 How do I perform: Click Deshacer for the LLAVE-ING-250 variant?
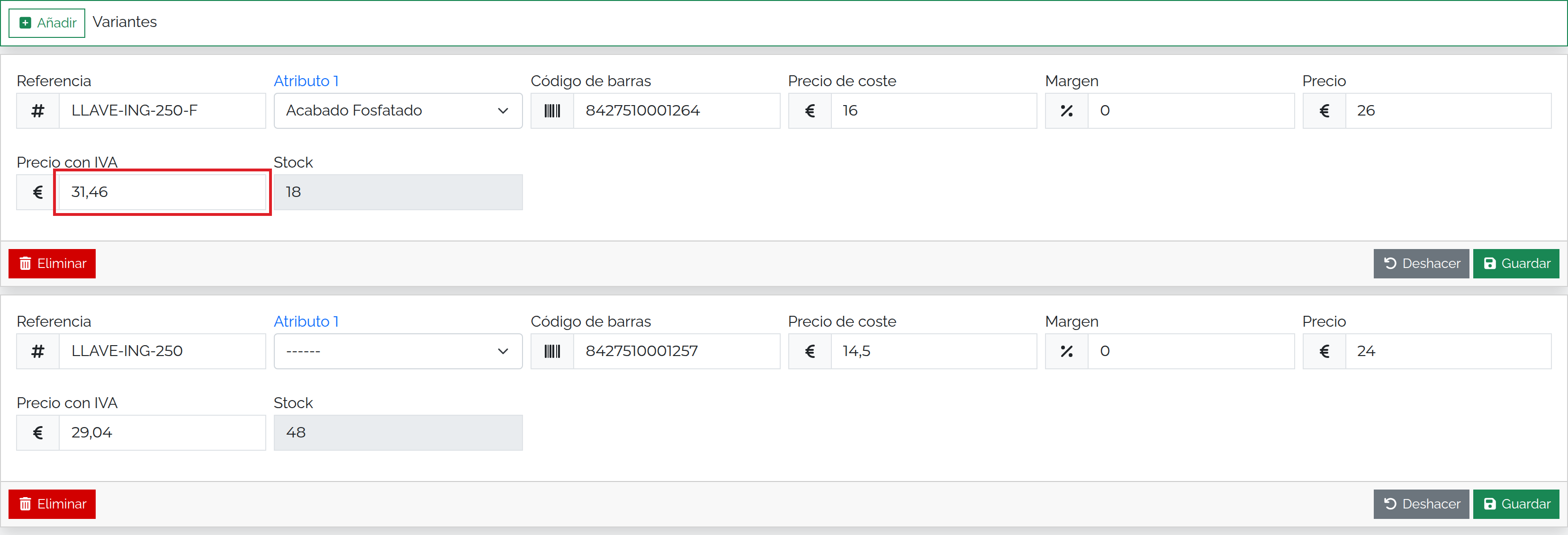pos(1421,504)
